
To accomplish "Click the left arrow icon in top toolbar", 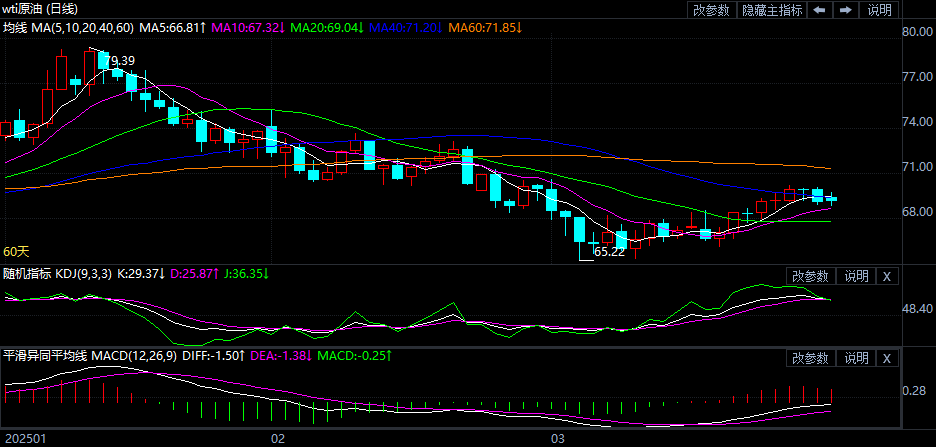I will tap(819, 10).
